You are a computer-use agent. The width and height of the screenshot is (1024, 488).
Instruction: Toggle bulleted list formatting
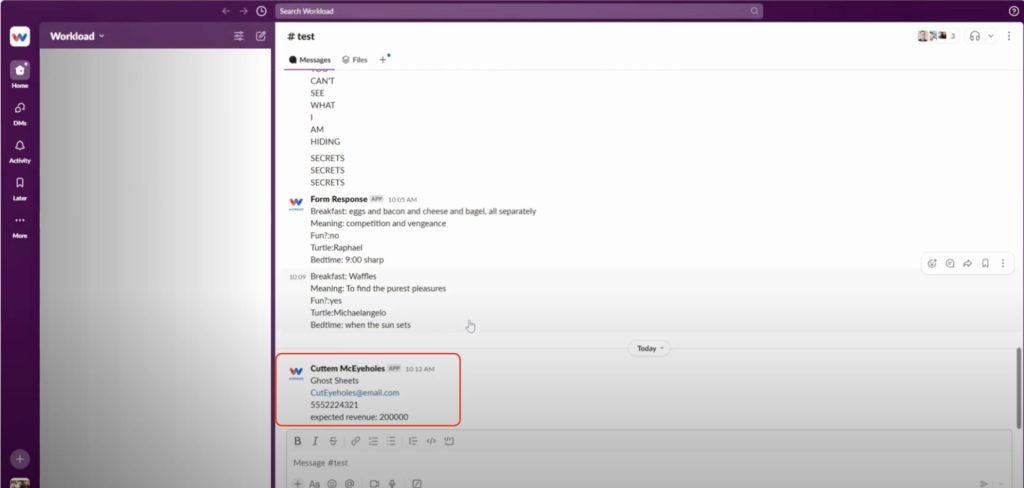(x=391, y=441)
